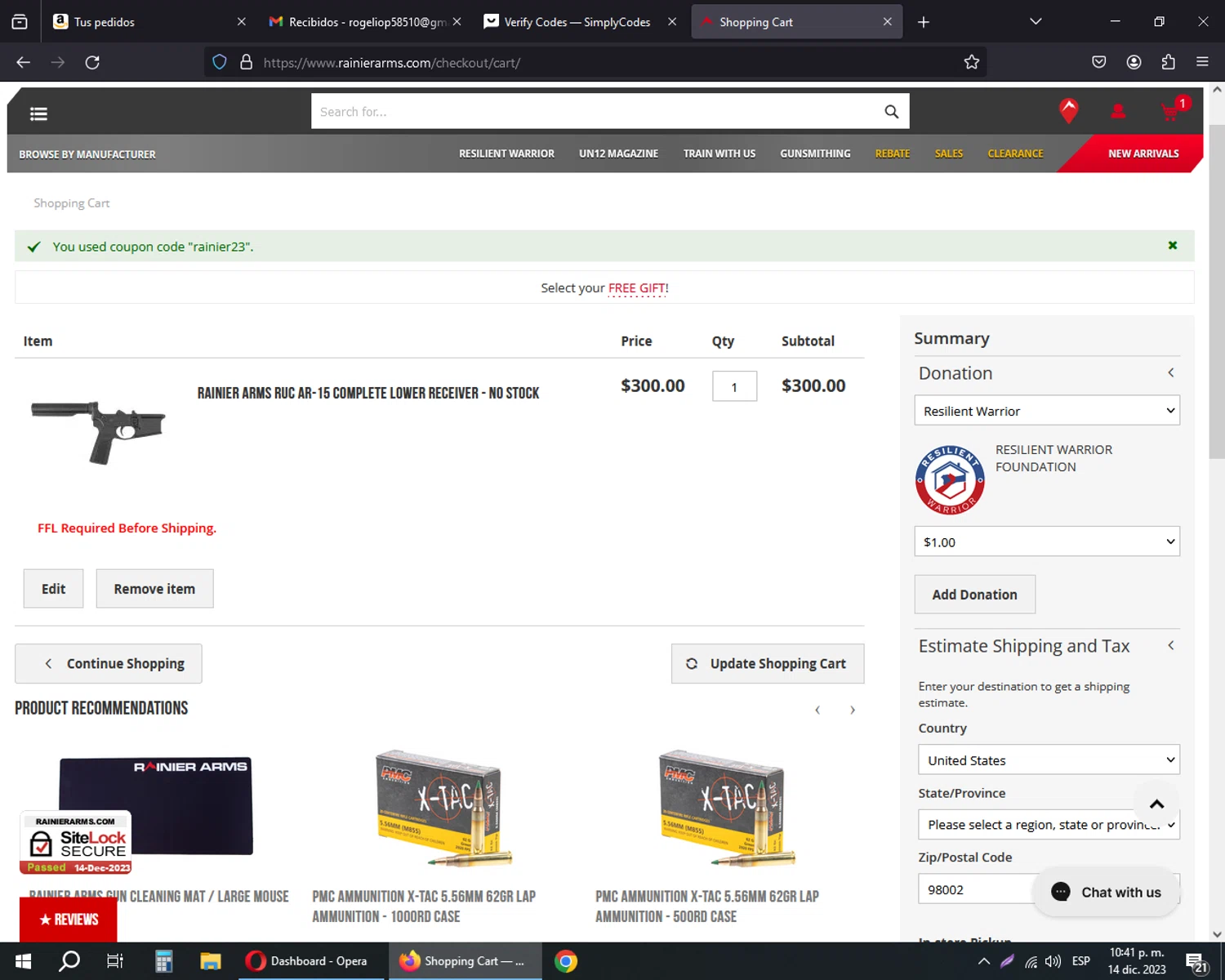This screenshot has width=1225, height=980.
Task: Open the Country dropdown
Action: click(1049, 759)
